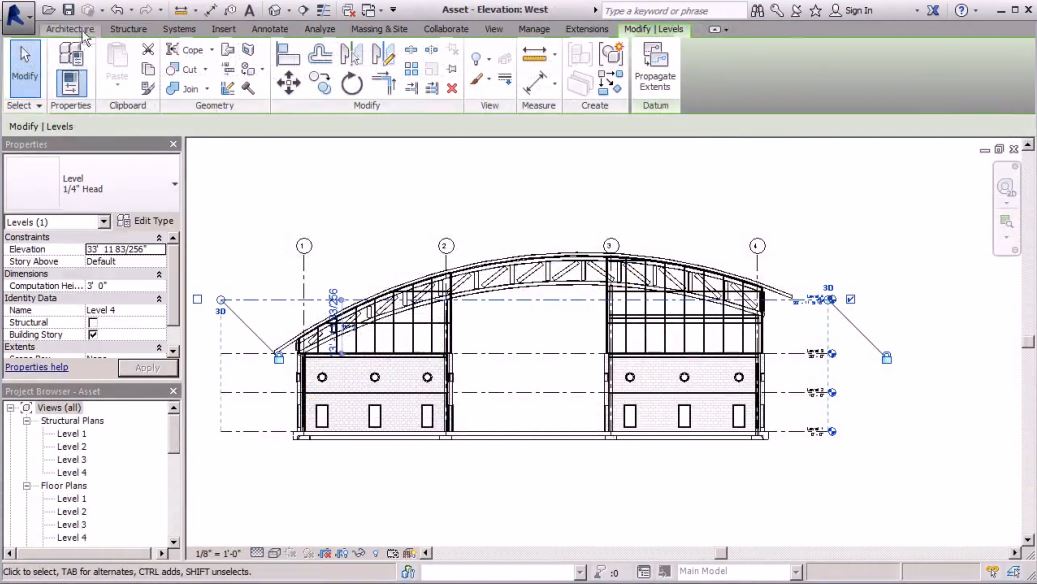Open the Structure ribbon tab
1037x584 pixels.
coord(128,29)
